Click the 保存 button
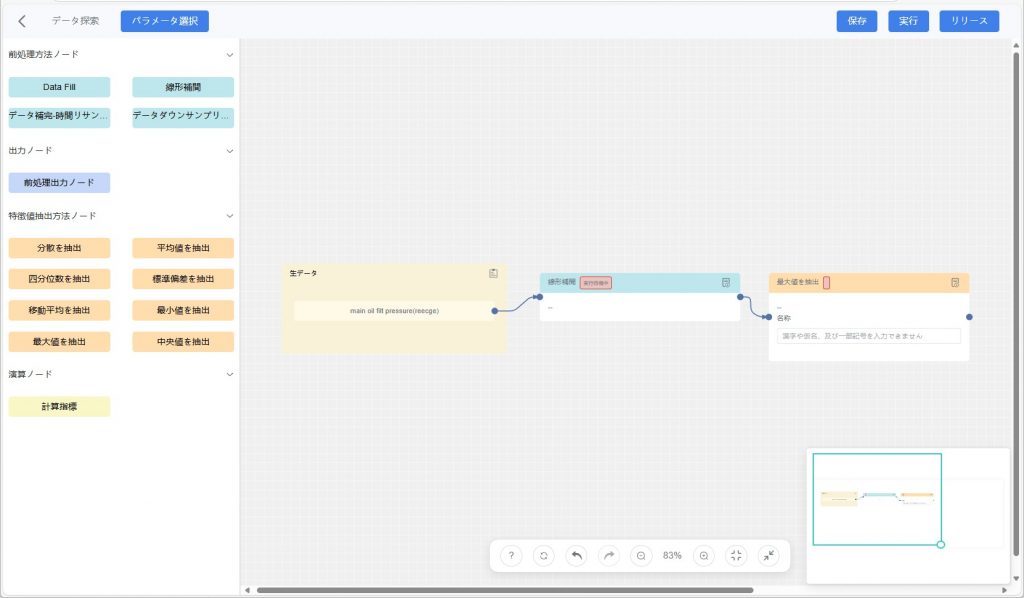The height and width of the screenshot is (598, 1024). [x=857, y=21]
